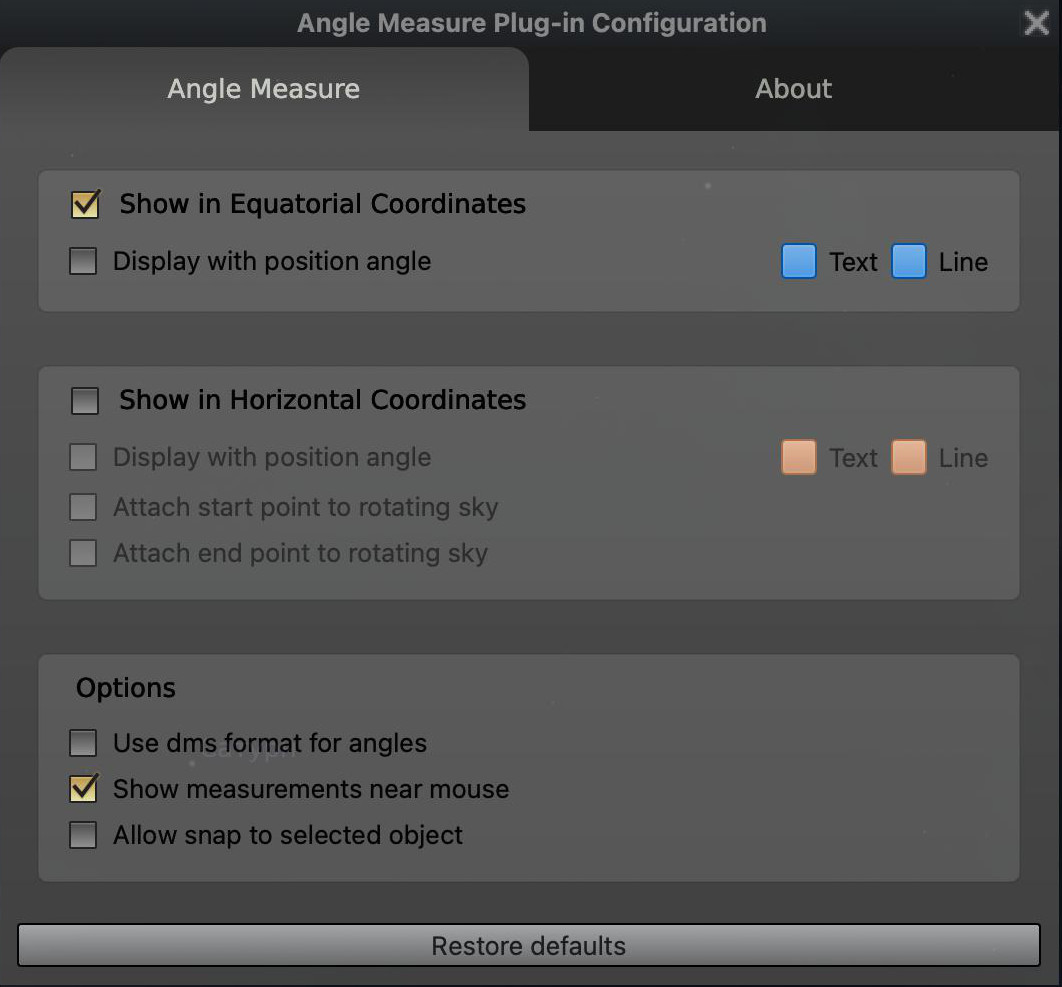Open orange horizontal Text color swatch
This screenshot has height=987, width=1062.
(799, 458)
